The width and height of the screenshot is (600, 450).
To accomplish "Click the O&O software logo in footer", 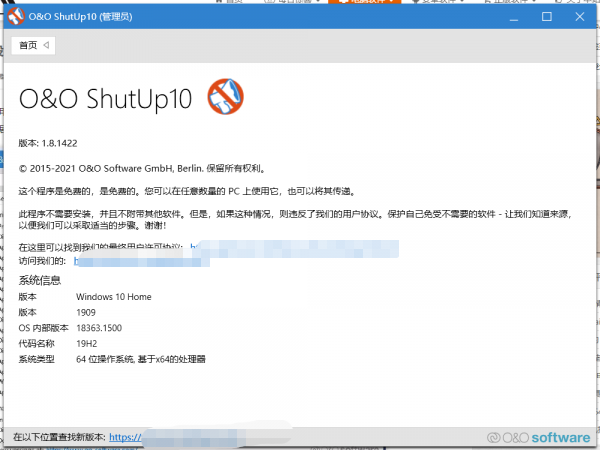I will click(x=539, y=437).
